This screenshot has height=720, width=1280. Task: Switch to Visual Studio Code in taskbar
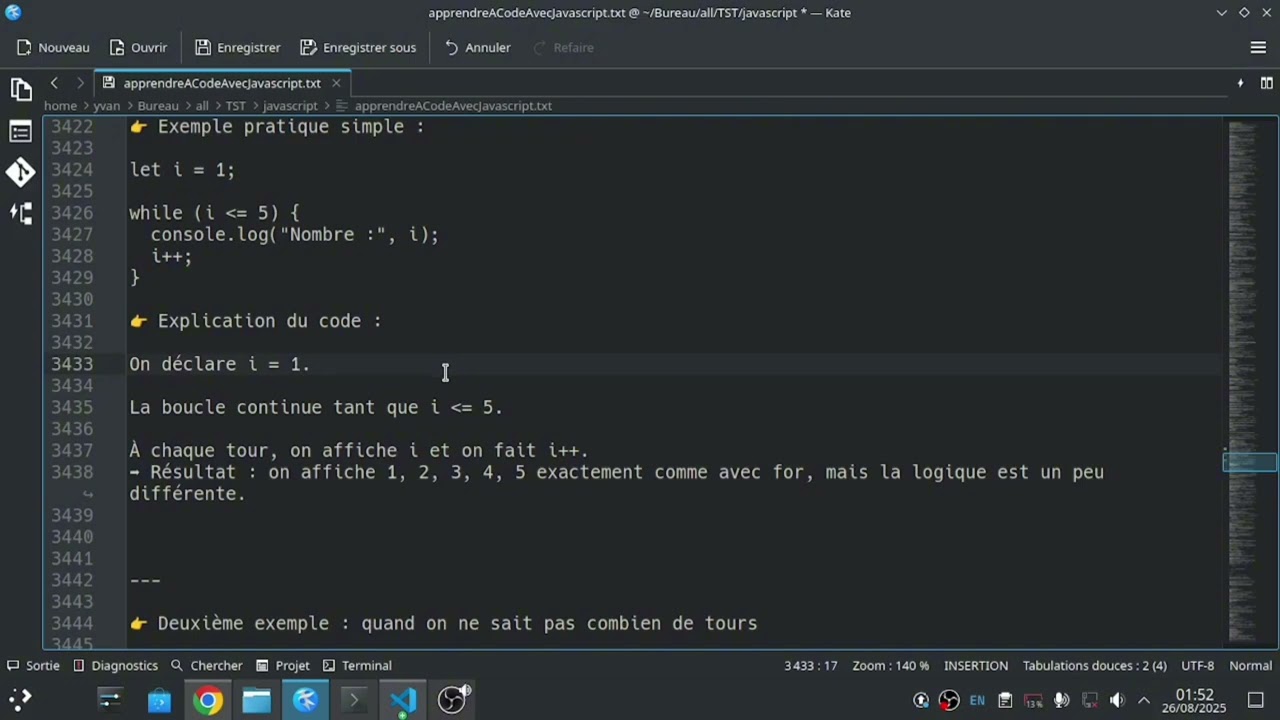(403, 700)
